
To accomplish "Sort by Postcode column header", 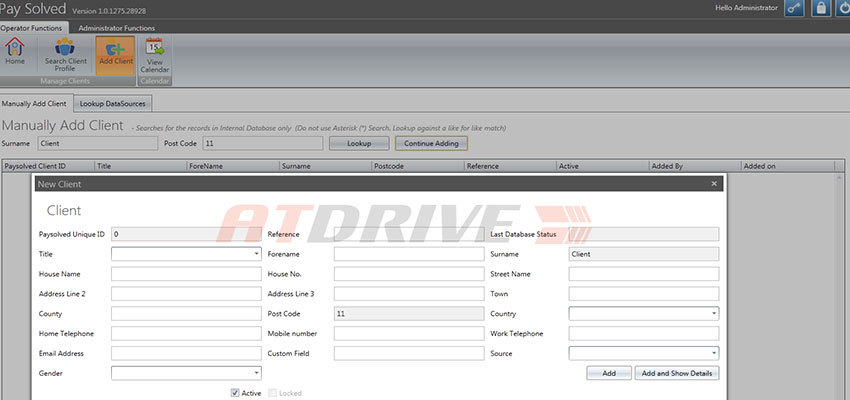I will coord(418,166).
